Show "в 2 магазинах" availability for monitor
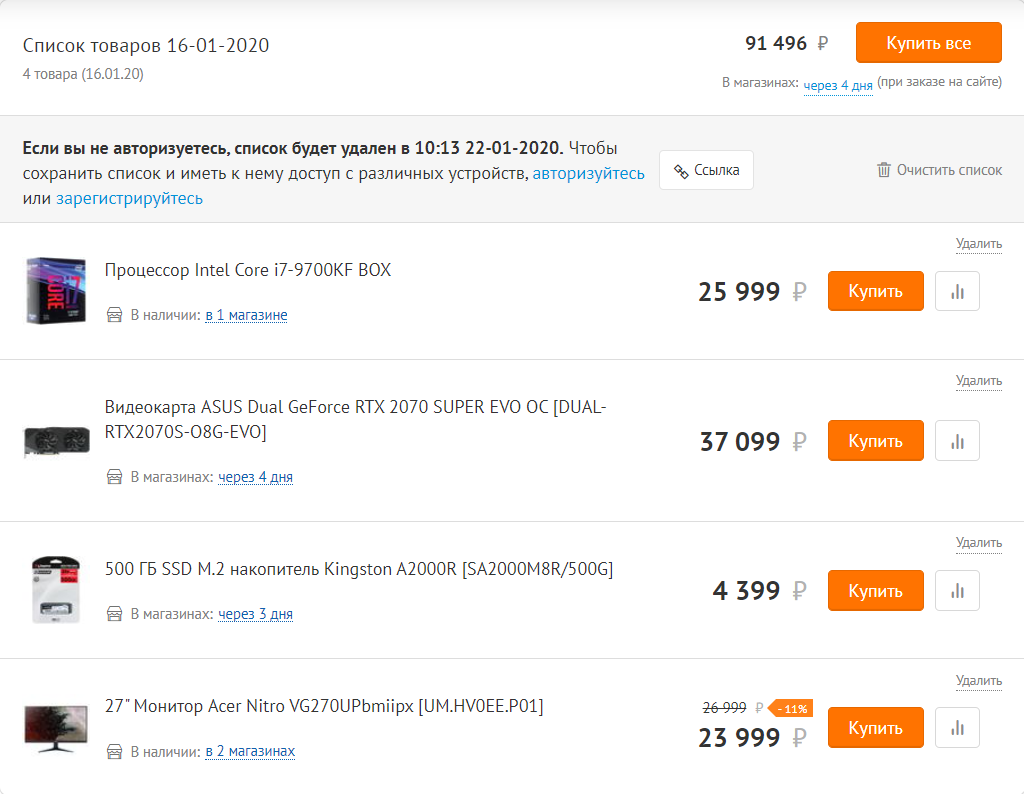Image resolution: width=1024 pixels, height=794 pixels. pyautogui.click(x=250, y=751)
